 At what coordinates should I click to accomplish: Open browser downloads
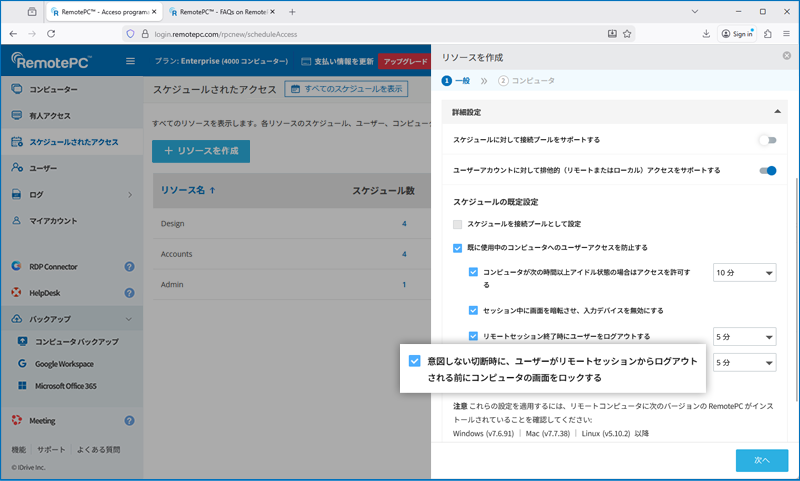pos(706,34)
